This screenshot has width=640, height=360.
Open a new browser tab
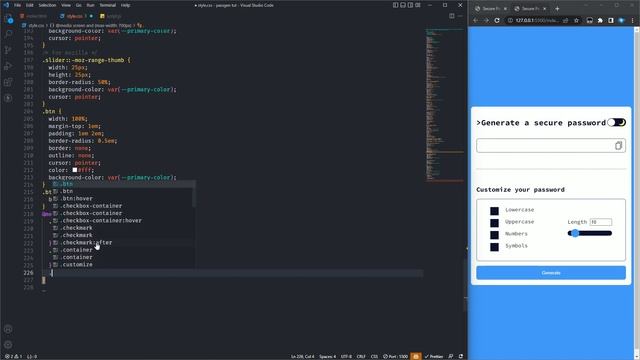tap(557, 9)
